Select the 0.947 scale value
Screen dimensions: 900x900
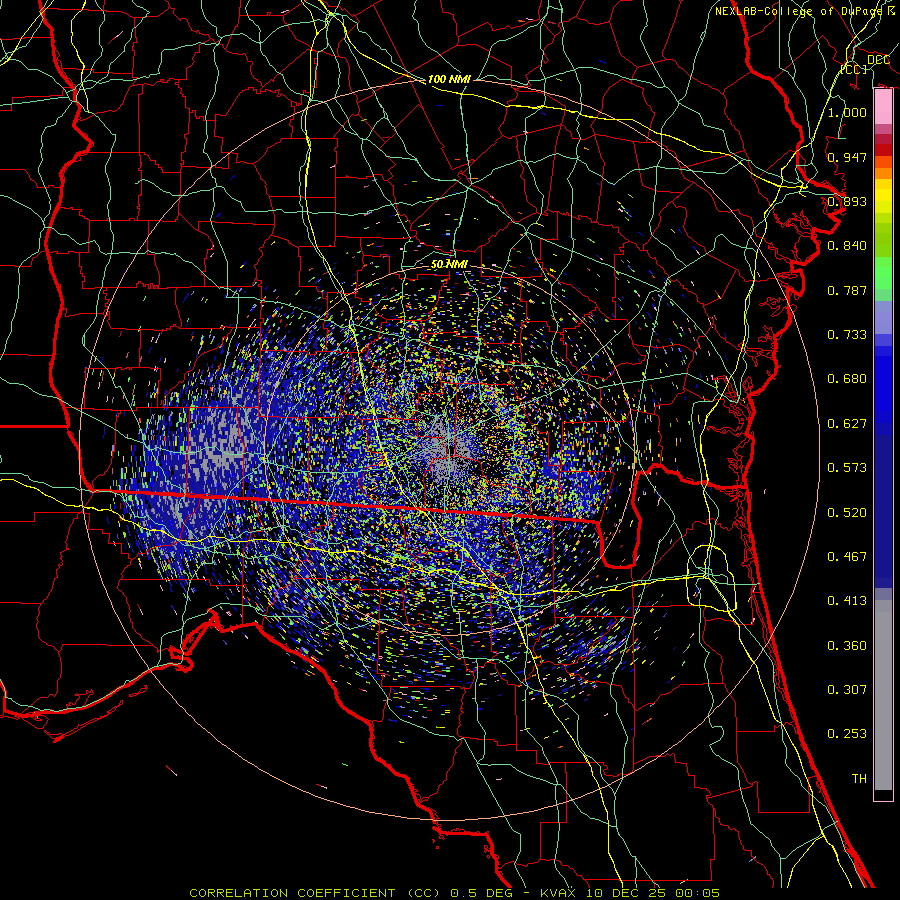pyautogui.click(x=847, y=157)
